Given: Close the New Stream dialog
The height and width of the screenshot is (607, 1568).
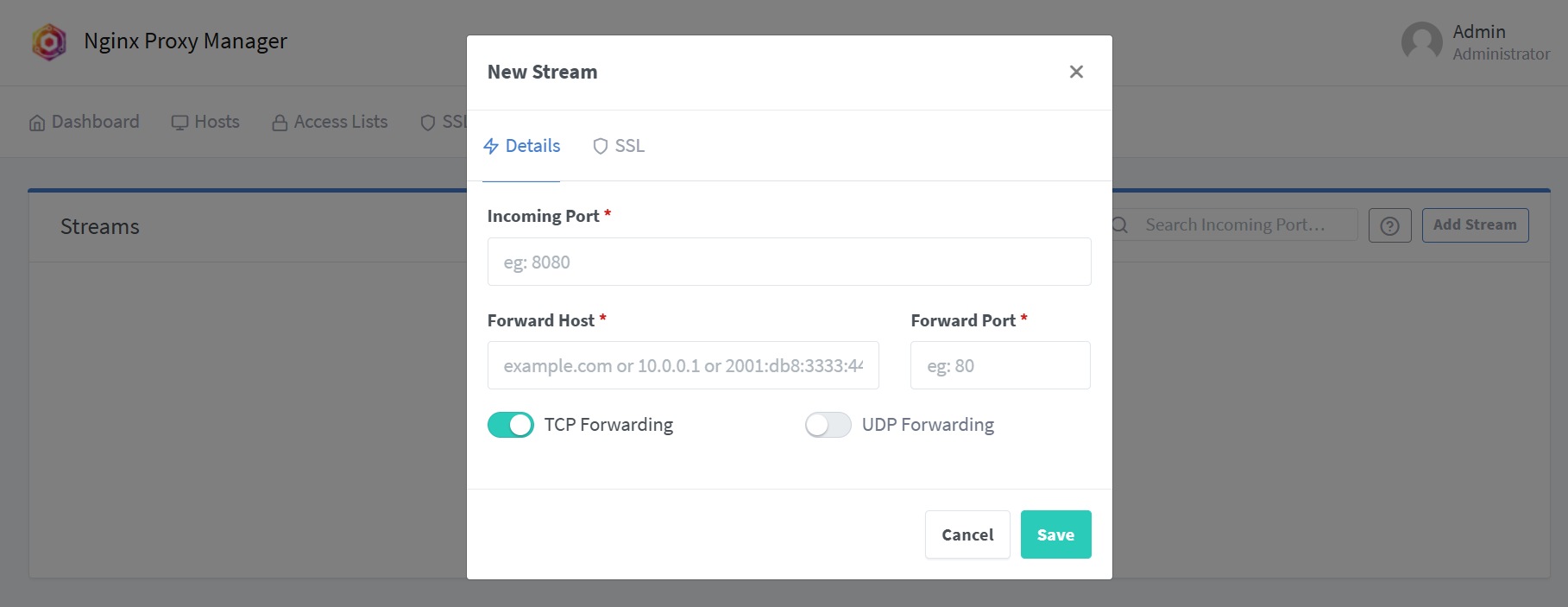Looking at the screenshot, I should pyautogui.click(x=1075, y=72).
